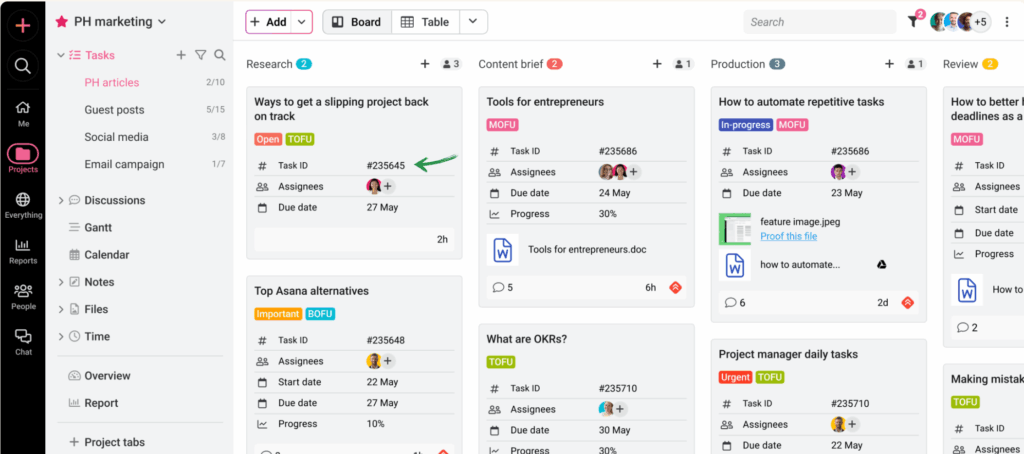Add assignee to Top Asana alternatives task
This screenshot has height=454, width=1024.
(x=387, y=361)
